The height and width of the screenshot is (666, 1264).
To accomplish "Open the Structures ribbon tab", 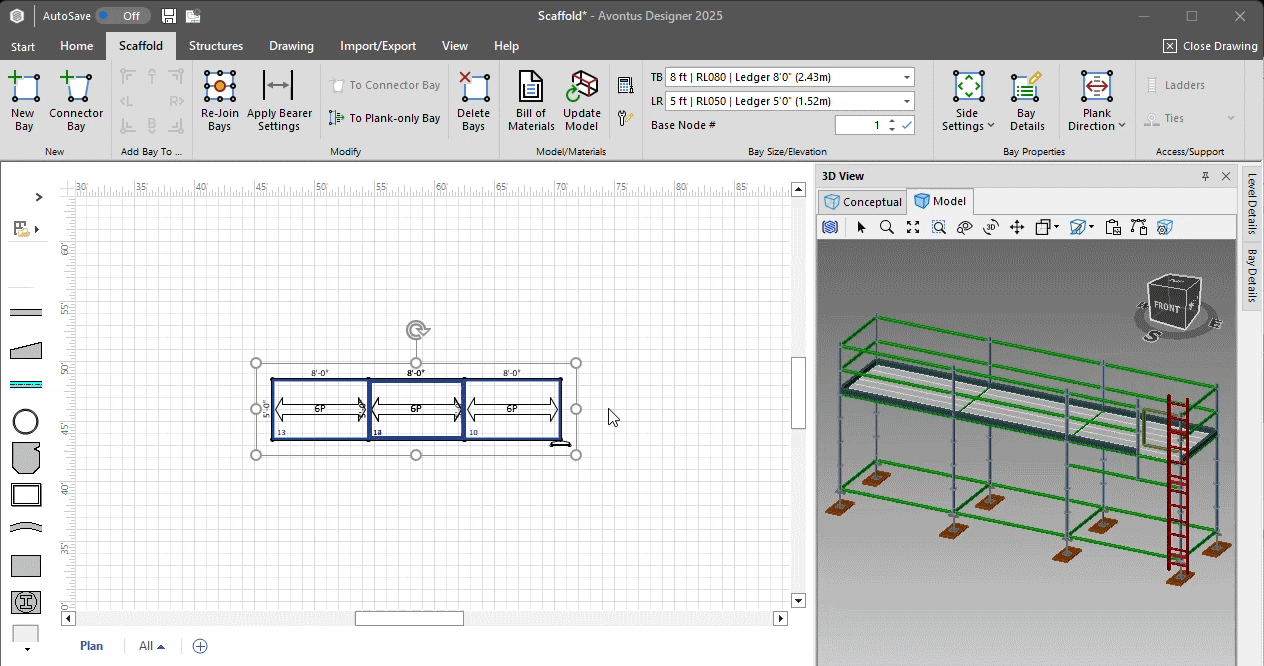I will pos(216,46).
